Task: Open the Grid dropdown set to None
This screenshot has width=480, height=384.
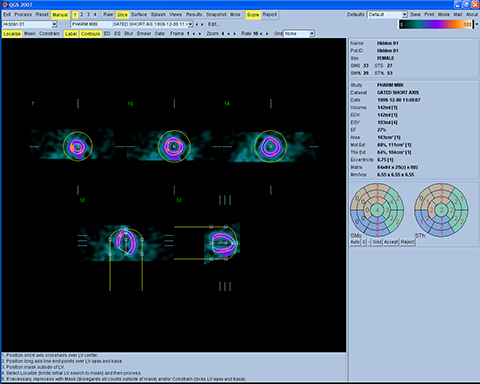Action: [x=299, y=34]
